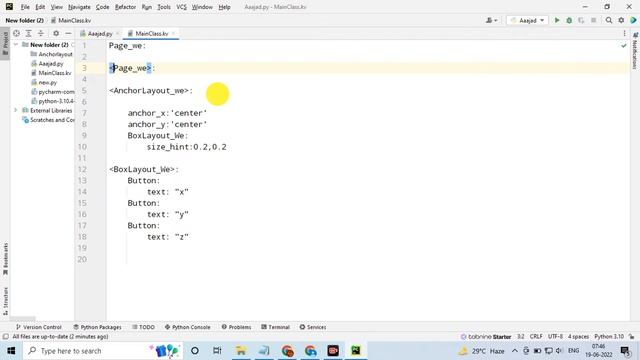Viewport: 640px width, 360px height.
Task: Click the taskbar search box
Action: click(x=102, y=351)
